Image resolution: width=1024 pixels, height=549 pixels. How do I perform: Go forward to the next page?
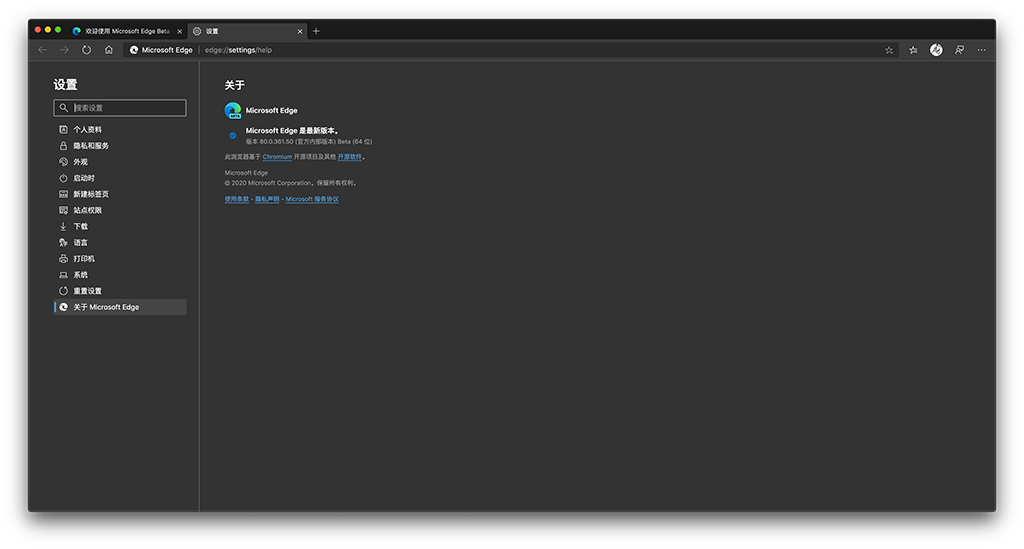64,50
